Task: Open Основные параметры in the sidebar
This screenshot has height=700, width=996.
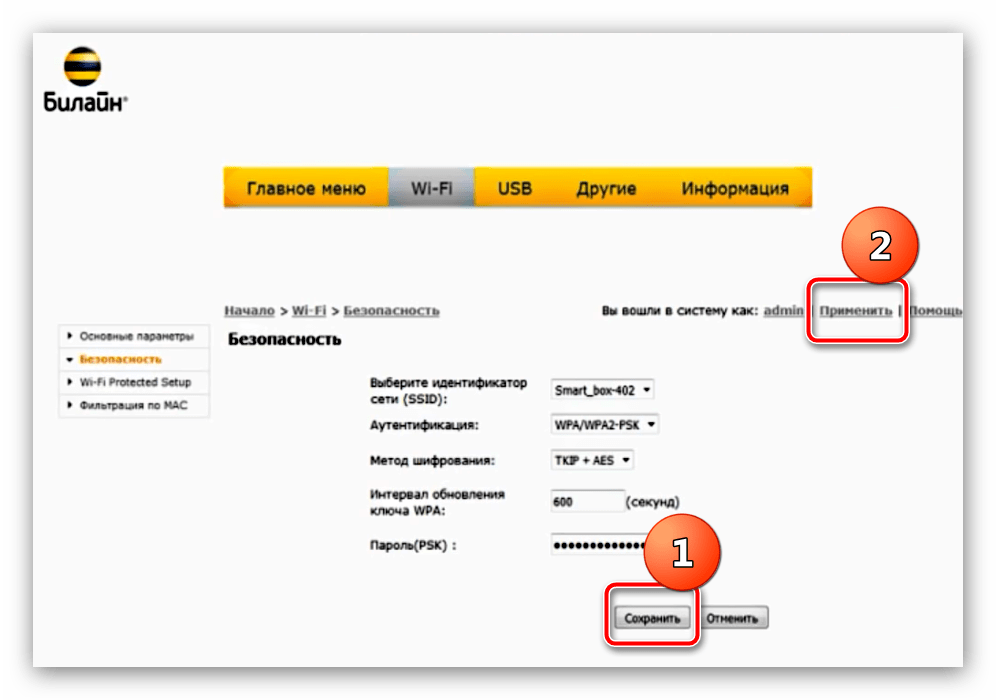Action: tap(136, 336)
